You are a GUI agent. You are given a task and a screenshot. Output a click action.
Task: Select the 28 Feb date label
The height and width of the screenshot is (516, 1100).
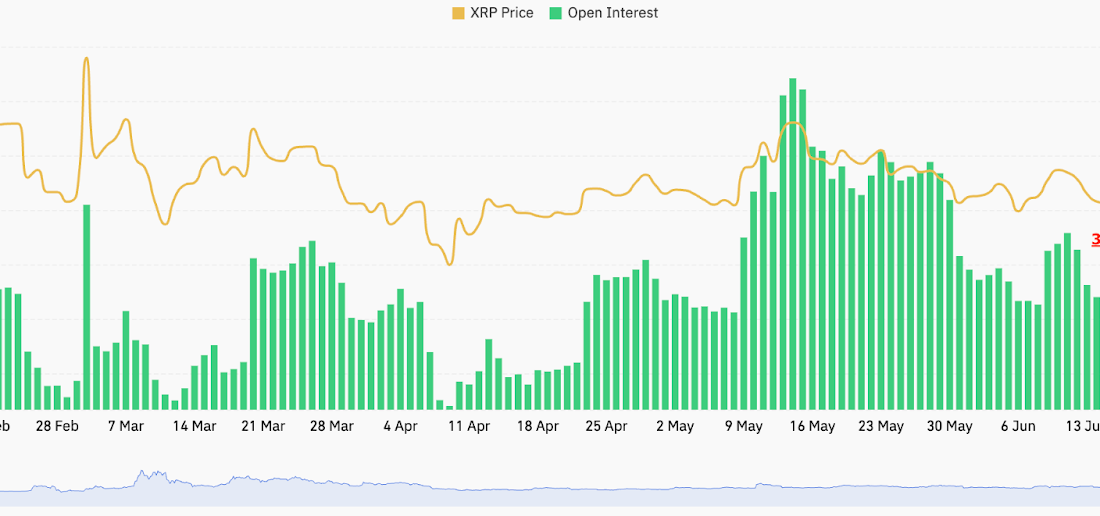[x=57, y=426]
